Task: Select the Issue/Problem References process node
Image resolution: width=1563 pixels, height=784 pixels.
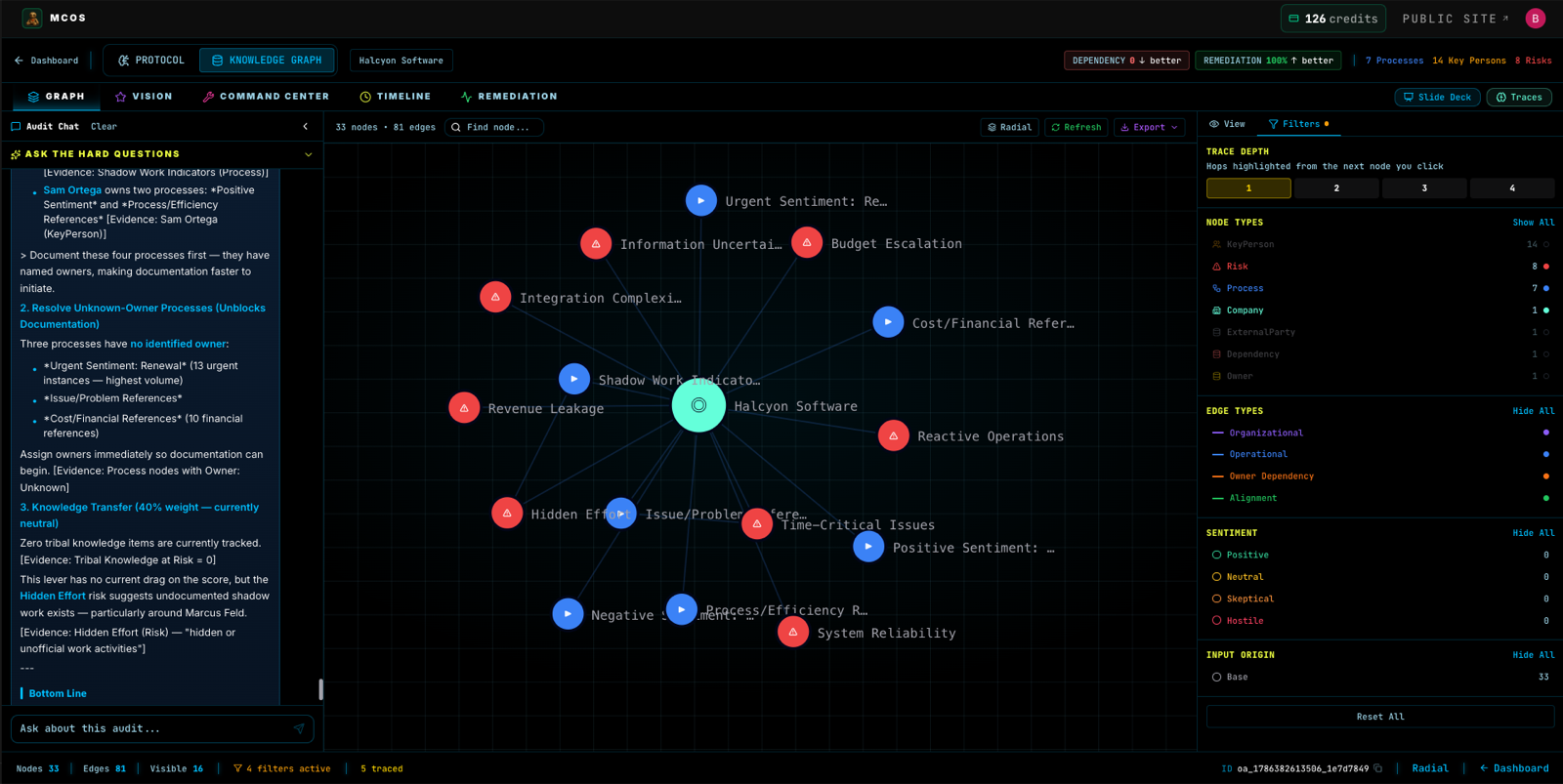Action: point(621,514)
